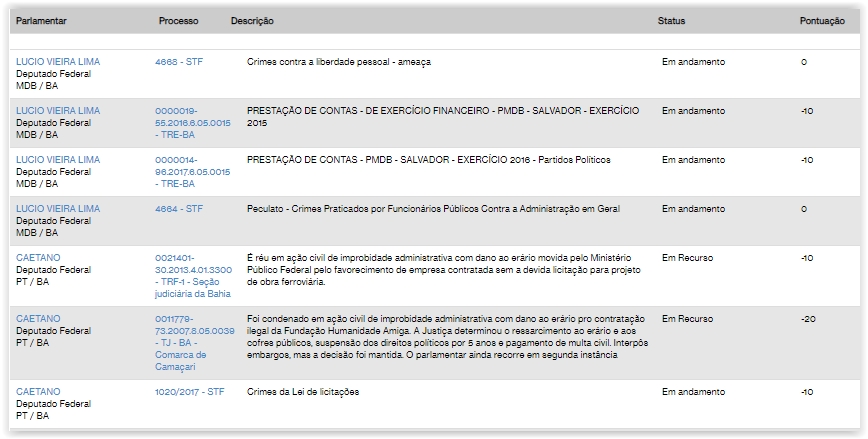This screenshot has height=439, width=868.
Task: Open TRF-1 process 0021401-30.2013.4.01.3300 link
Action: 194,270
